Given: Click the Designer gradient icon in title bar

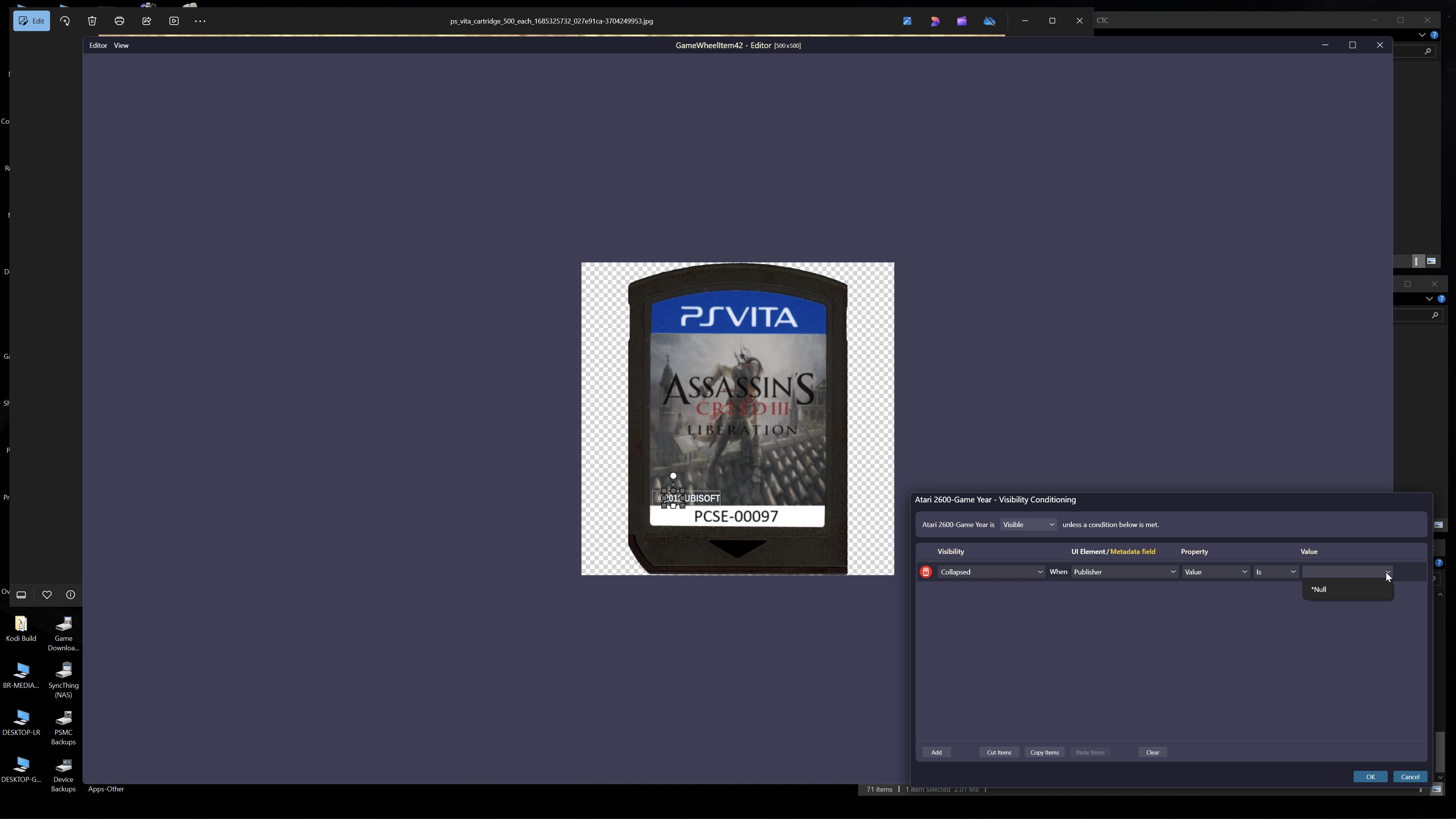Looking at the screenshot, I should click(x=935, y=21).
